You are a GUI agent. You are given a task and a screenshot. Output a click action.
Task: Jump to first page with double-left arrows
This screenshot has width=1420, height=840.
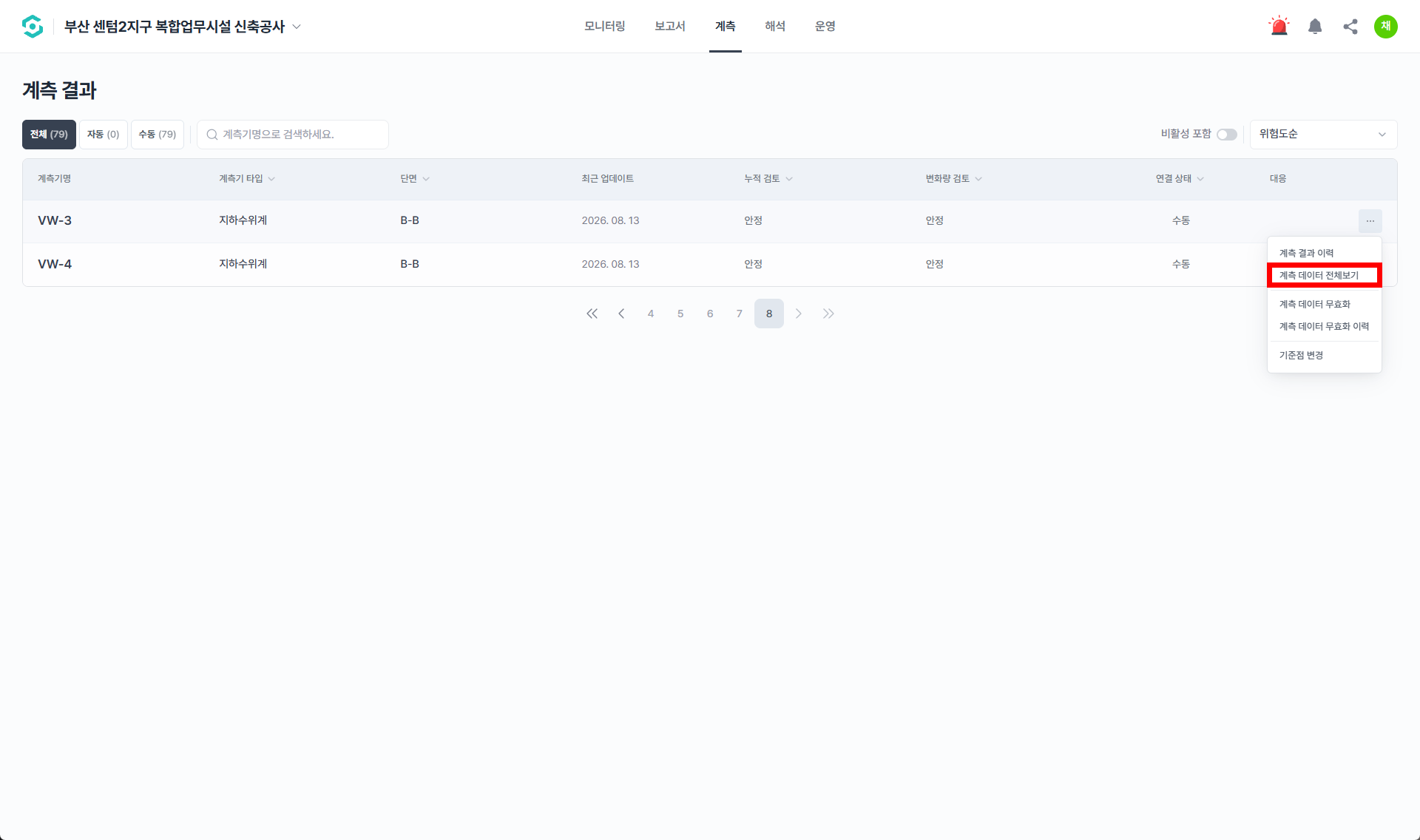point(592,314)
